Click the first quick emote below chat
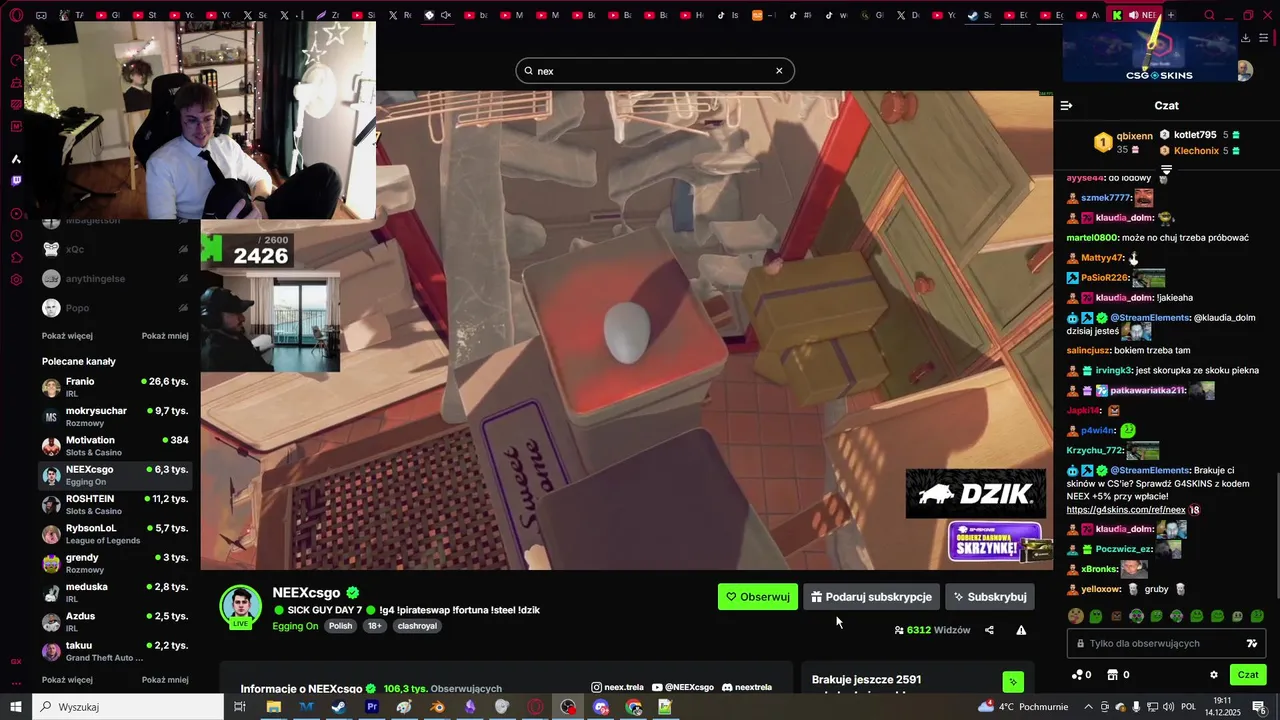This screenshot has width=1280, height=720. tap(1076, 616)
